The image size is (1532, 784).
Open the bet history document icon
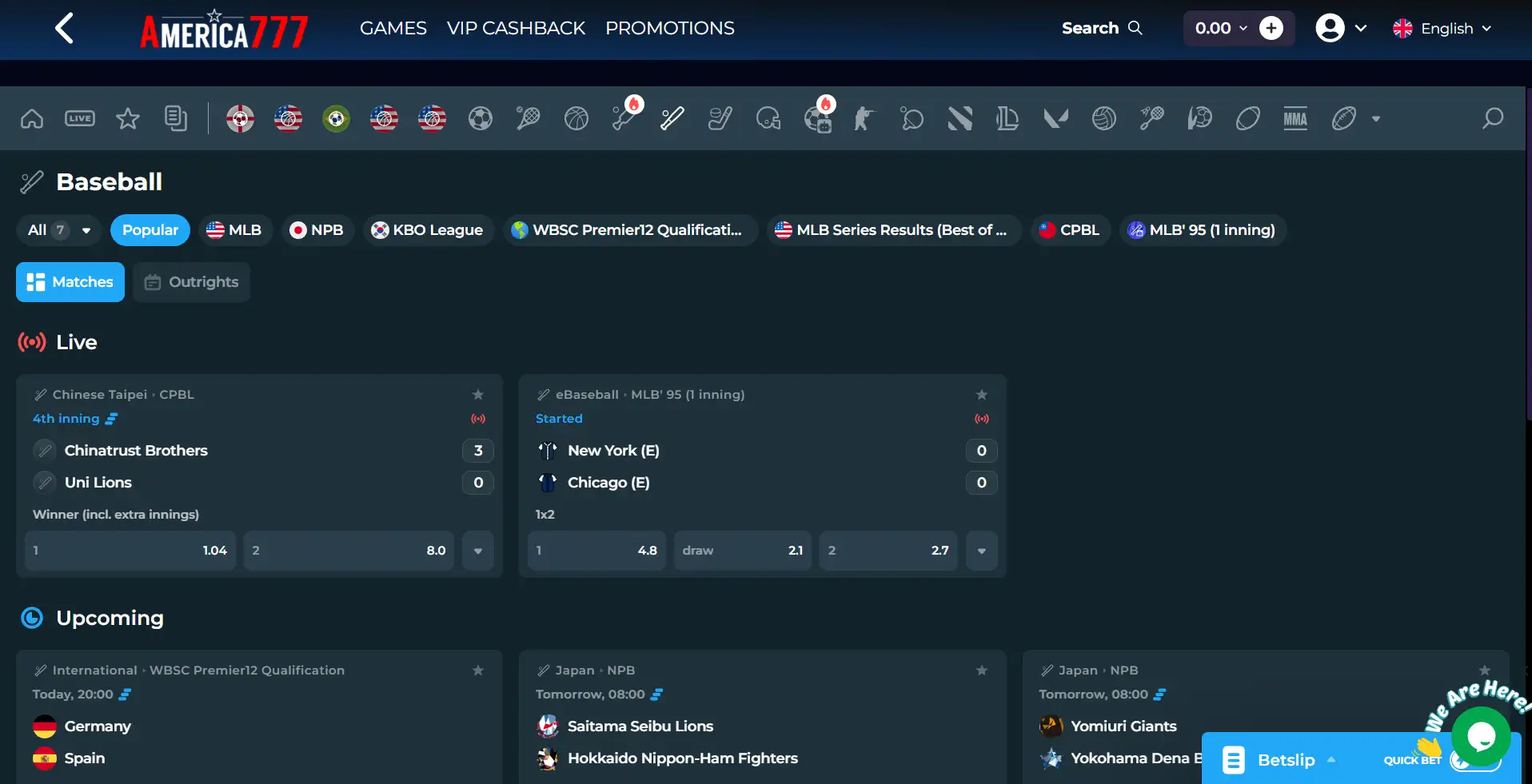tap(176, 119)
